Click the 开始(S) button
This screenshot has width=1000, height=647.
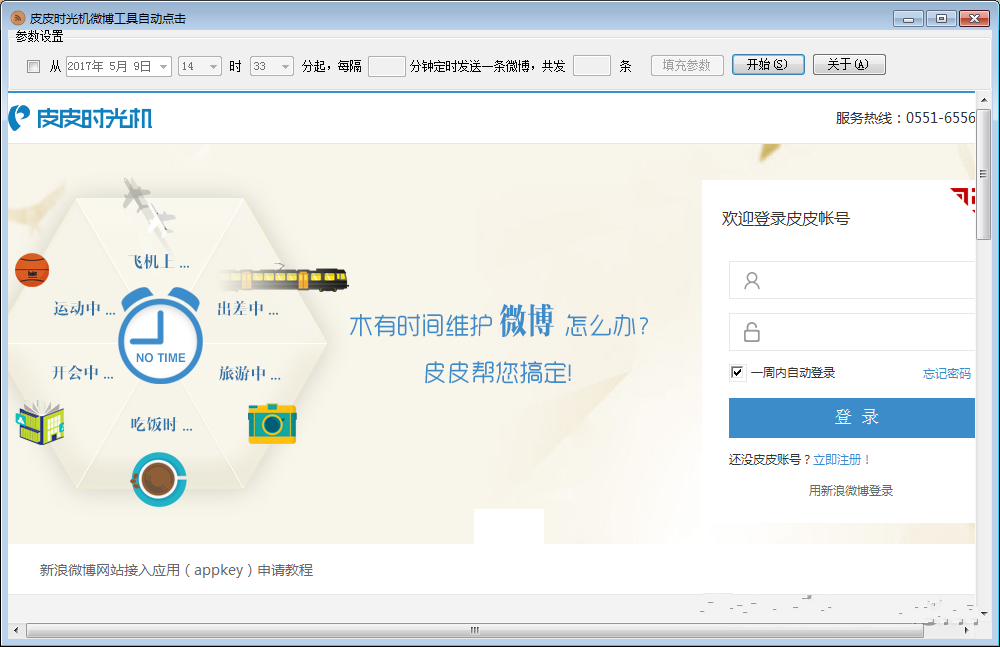[x=768, y=64]
